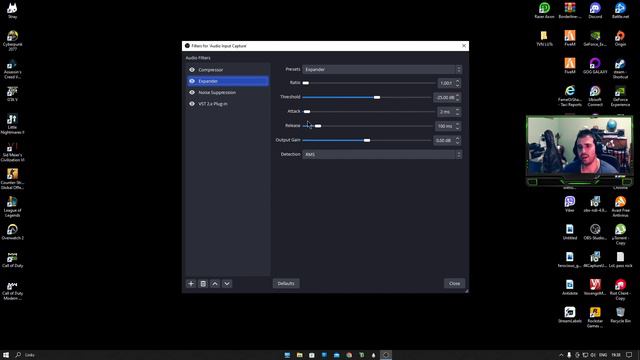Click the Output Gain slider handle
This screenshot has width=640, height=360.
coord(367,140)
